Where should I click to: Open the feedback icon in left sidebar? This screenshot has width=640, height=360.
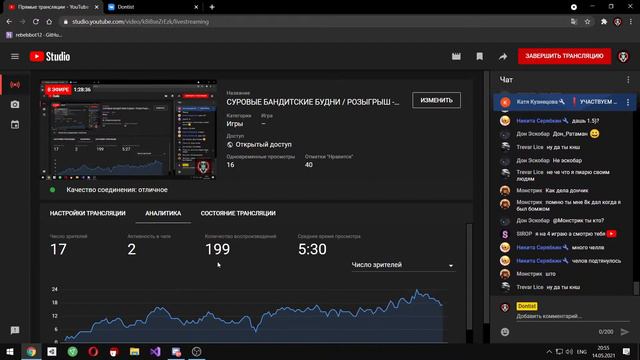(x=15, y=330)
